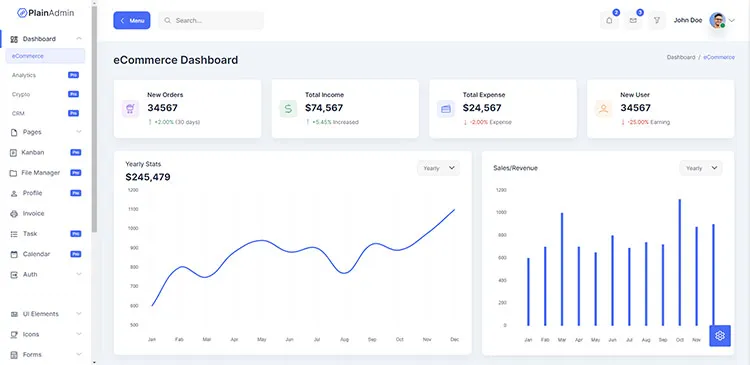
Task: Open the settings gear floating button
Action: pyautogui.click(x=720, y=336)
